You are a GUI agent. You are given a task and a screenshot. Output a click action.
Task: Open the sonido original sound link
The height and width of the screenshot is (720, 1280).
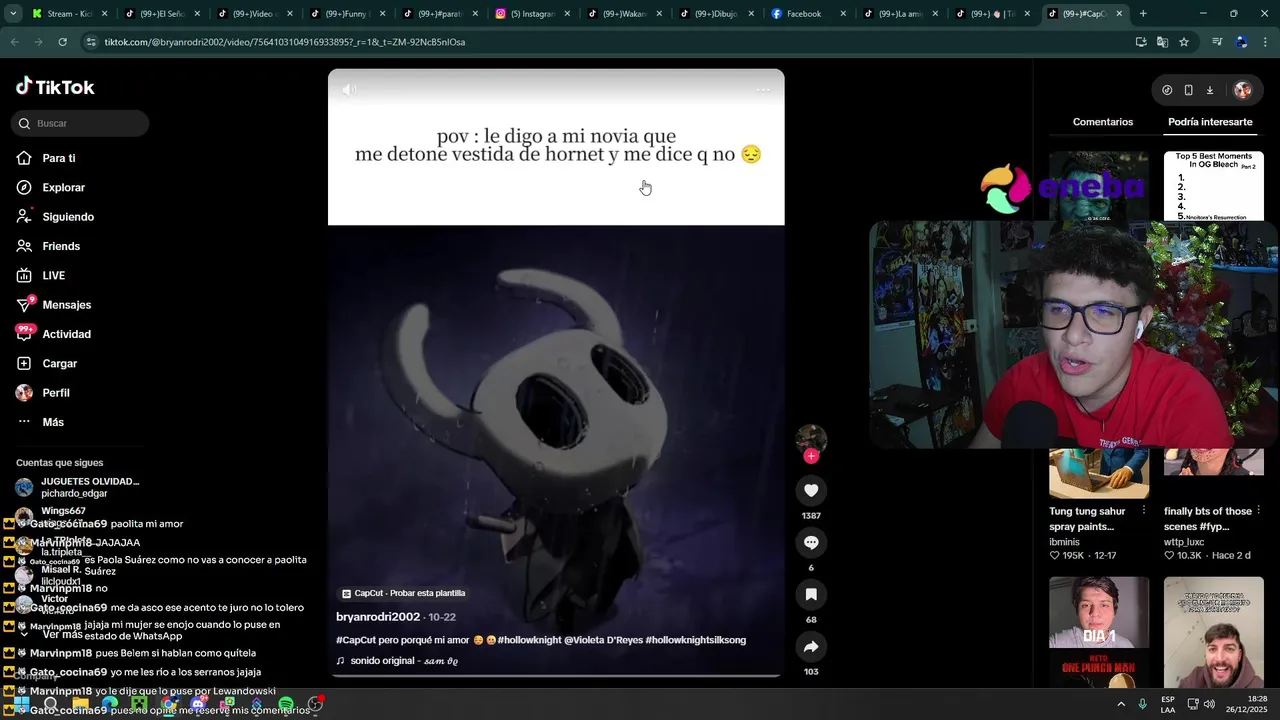point(397,661)
